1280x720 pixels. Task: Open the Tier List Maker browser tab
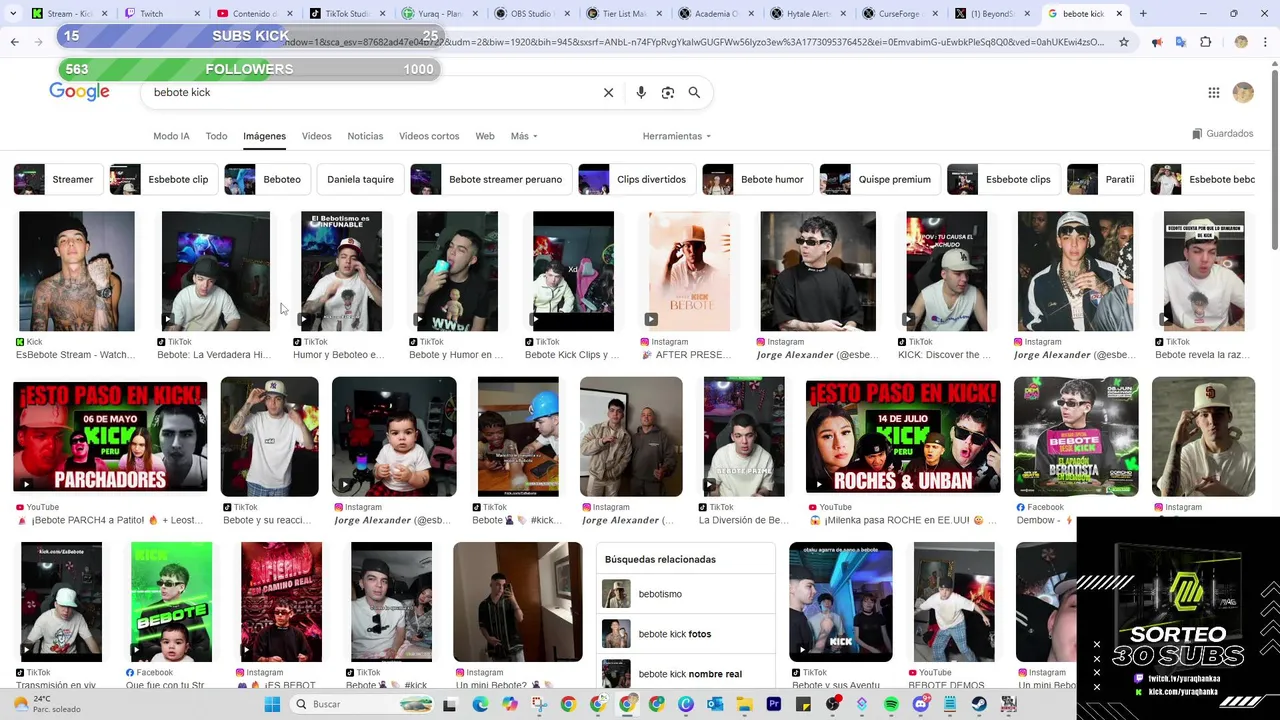[x=623, y=14]
